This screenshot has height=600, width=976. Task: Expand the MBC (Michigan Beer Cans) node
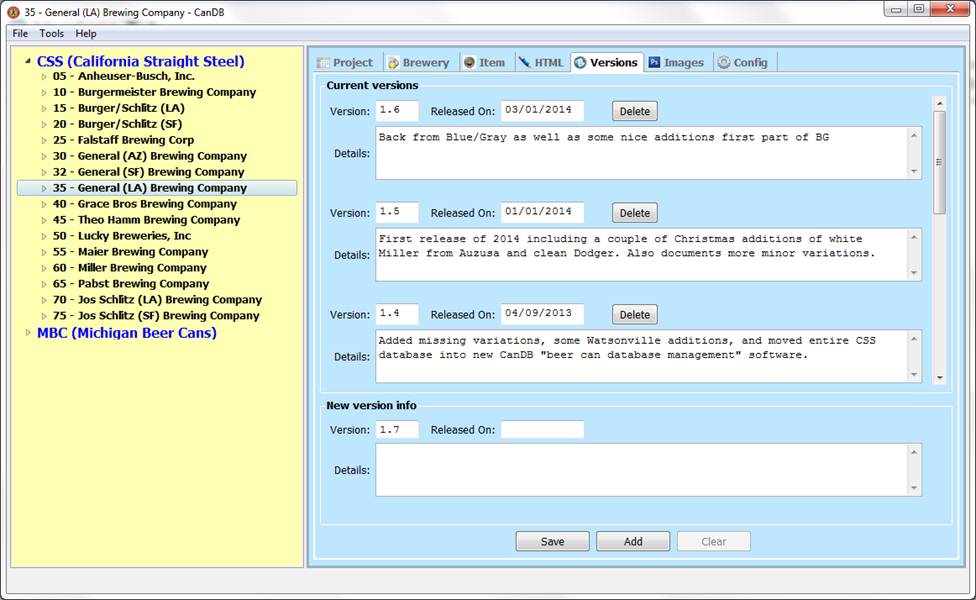(27, 332)
